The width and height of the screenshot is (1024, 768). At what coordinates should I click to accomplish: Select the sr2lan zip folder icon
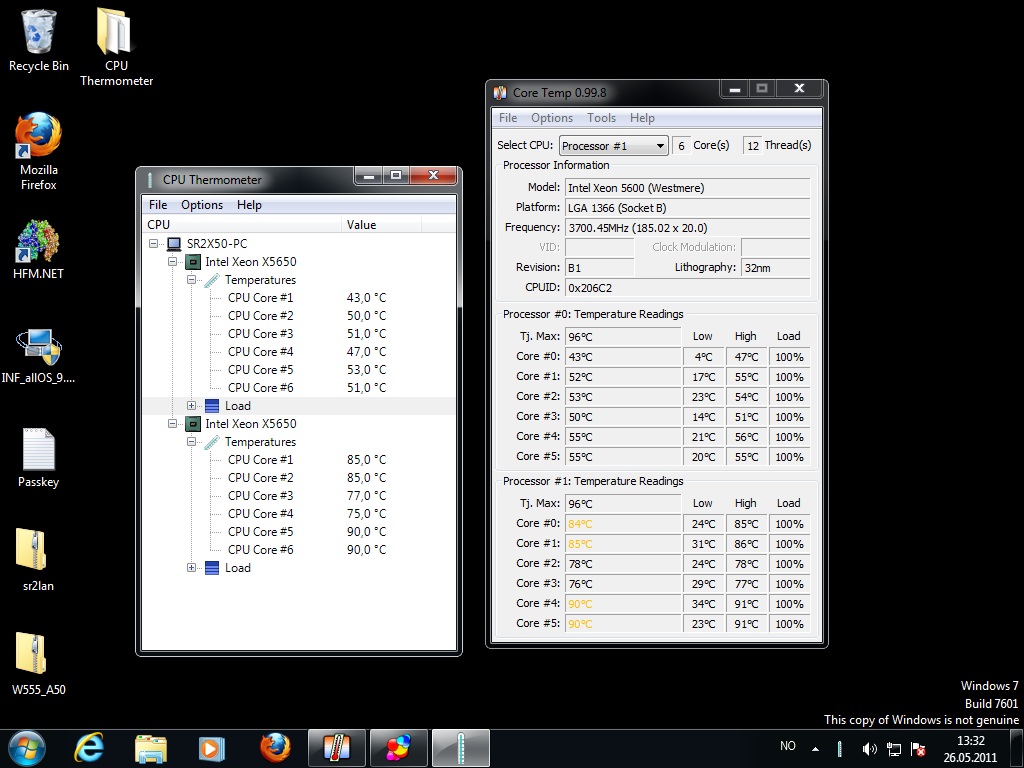(39, 560)
